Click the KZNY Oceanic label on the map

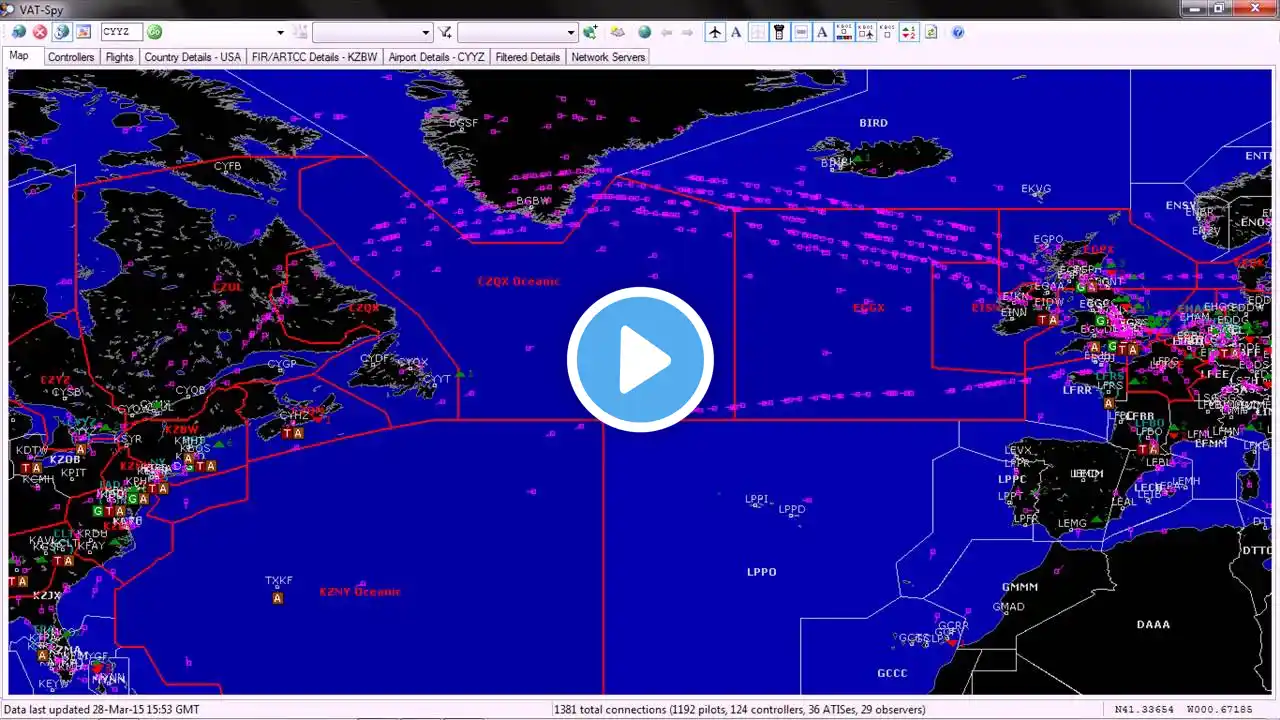click(x=360, y=592)
